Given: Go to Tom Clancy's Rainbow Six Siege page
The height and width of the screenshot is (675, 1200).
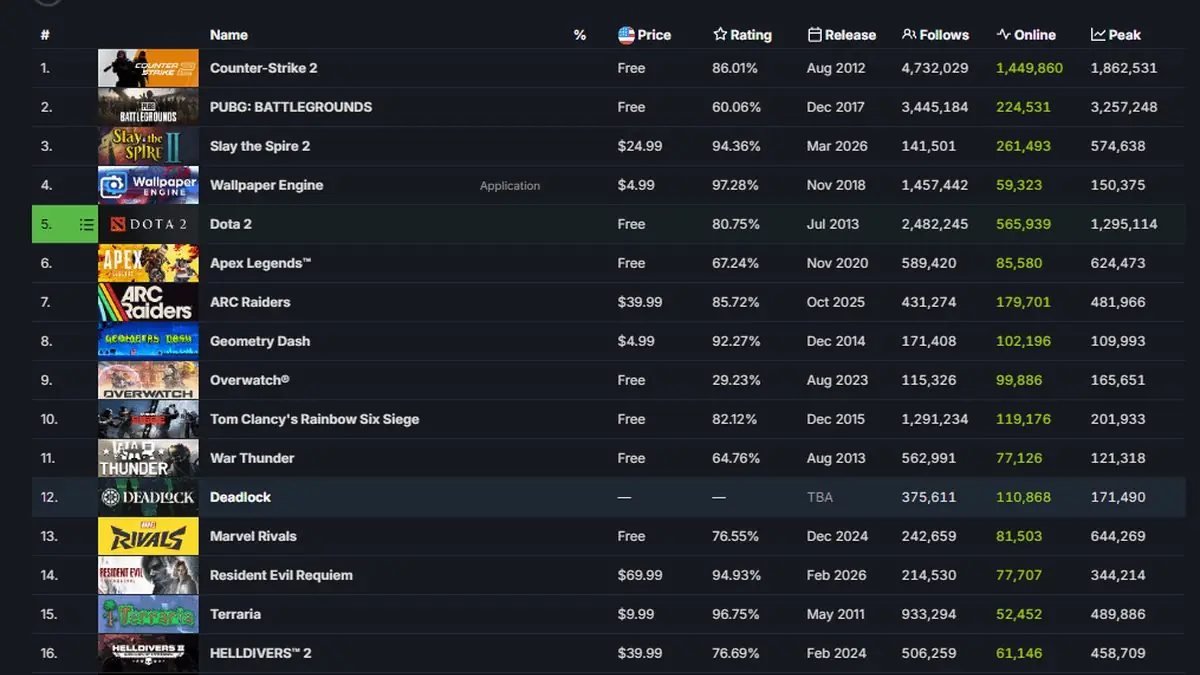Looking at the screenshot, I should tap(314, 419).
